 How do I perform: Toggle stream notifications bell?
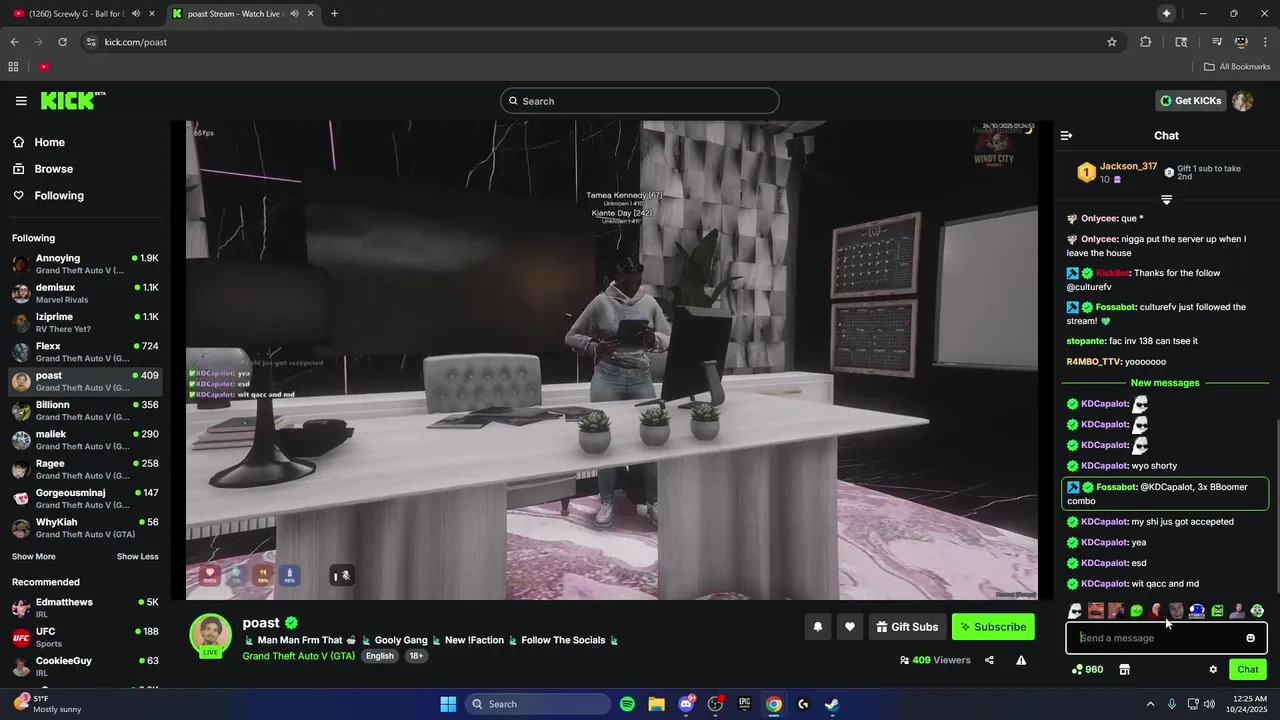[817, 627]
